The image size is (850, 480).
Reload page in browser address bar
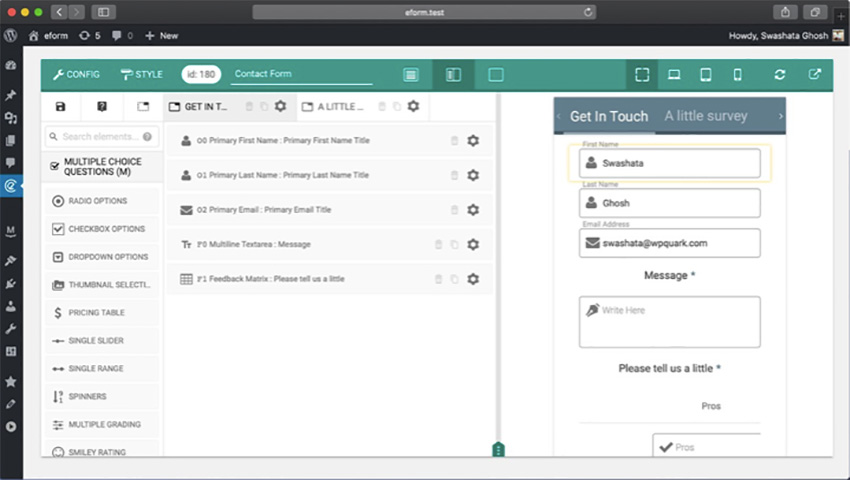click(x=588, y=12)
